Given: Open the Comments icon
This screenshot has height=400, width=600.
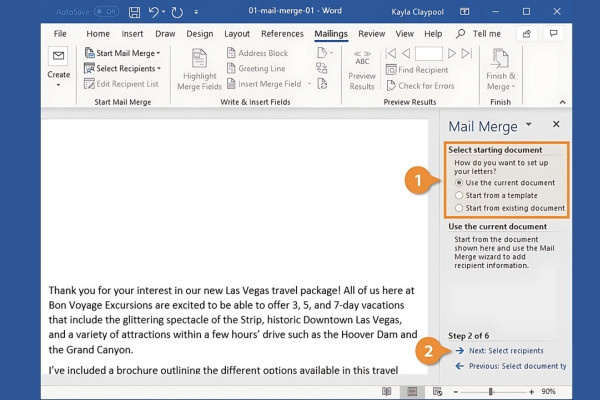Looking at the screenshot, I should click(553, 33).
